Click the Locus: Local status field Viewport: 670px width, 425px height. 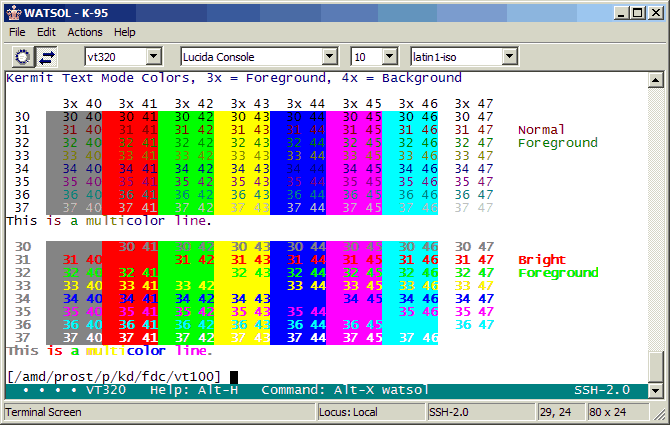click(369, 412)
